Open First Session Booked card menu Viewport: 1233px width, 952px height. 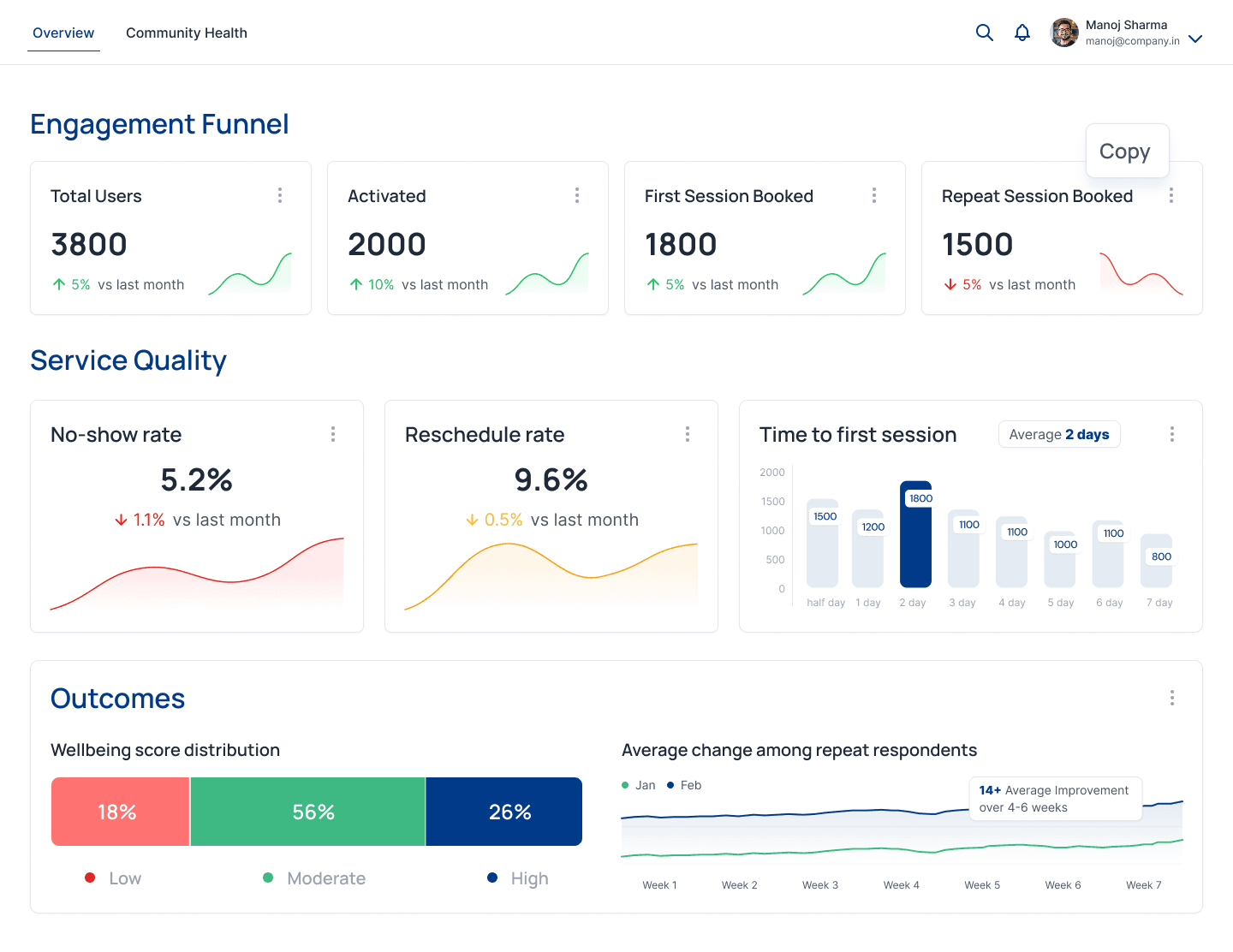point(874,195)
